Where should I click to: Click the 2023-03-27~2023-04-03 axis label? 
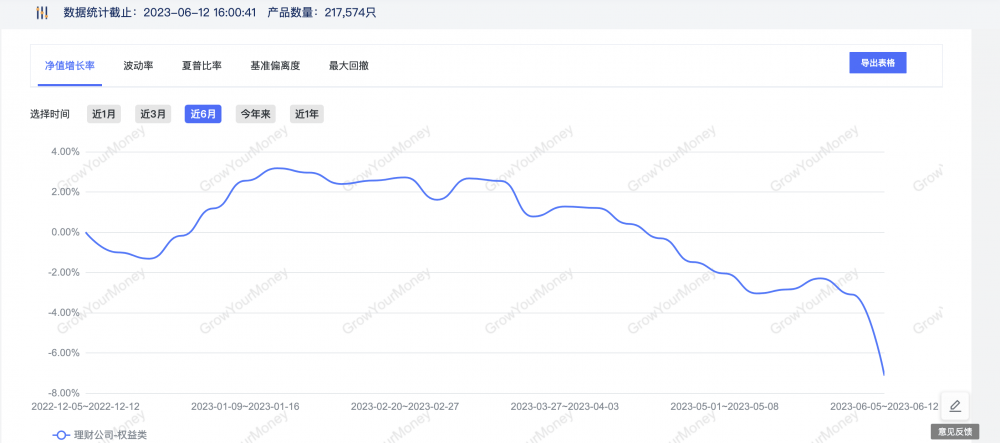click(565, 407)
